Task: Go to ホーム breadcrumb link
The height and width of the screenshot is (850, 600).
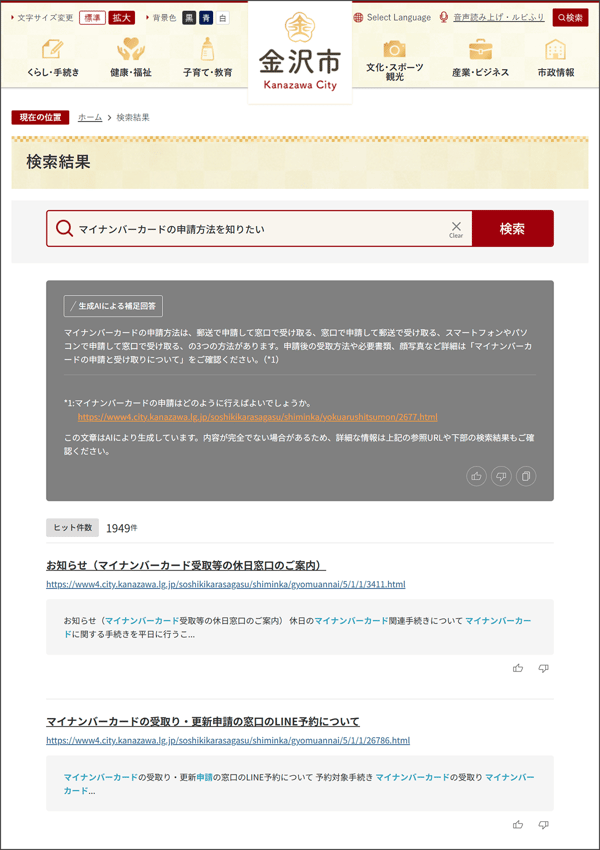Action: (90, 118)
